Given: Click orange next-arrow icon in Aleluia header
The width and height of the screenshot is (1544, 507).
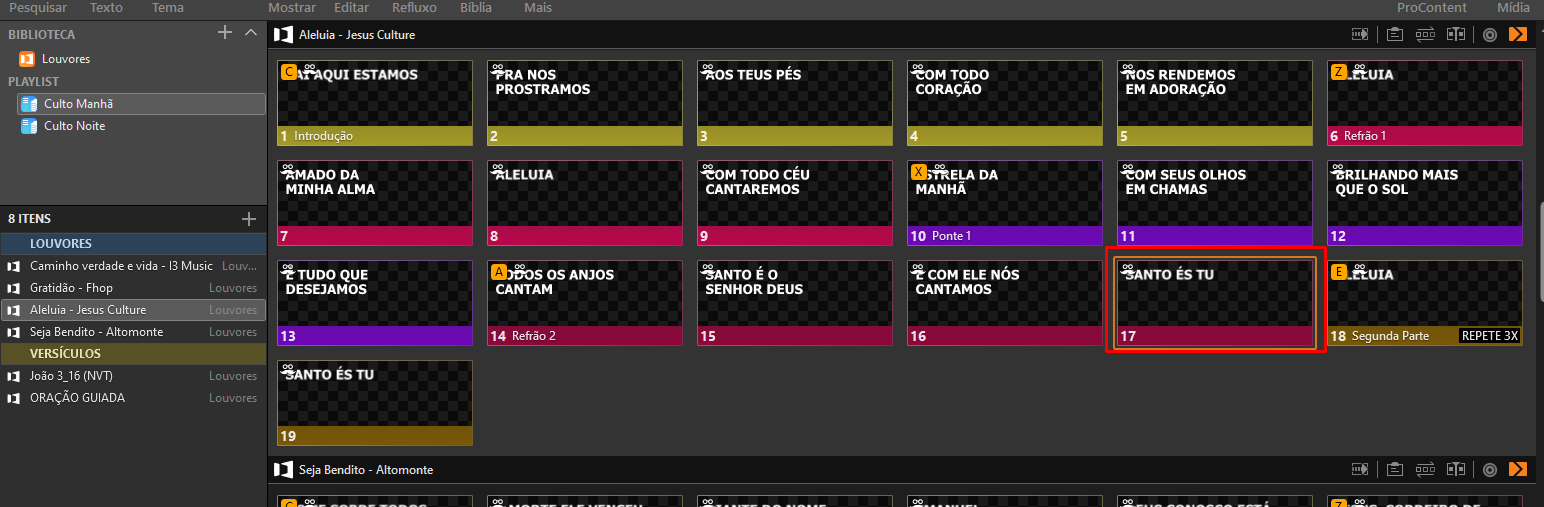Looking at the screenshot, I should point(1518,35).
